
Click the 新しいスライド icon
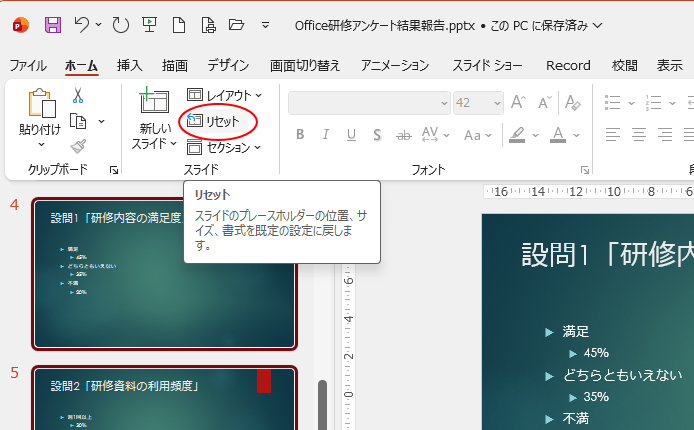154,100
